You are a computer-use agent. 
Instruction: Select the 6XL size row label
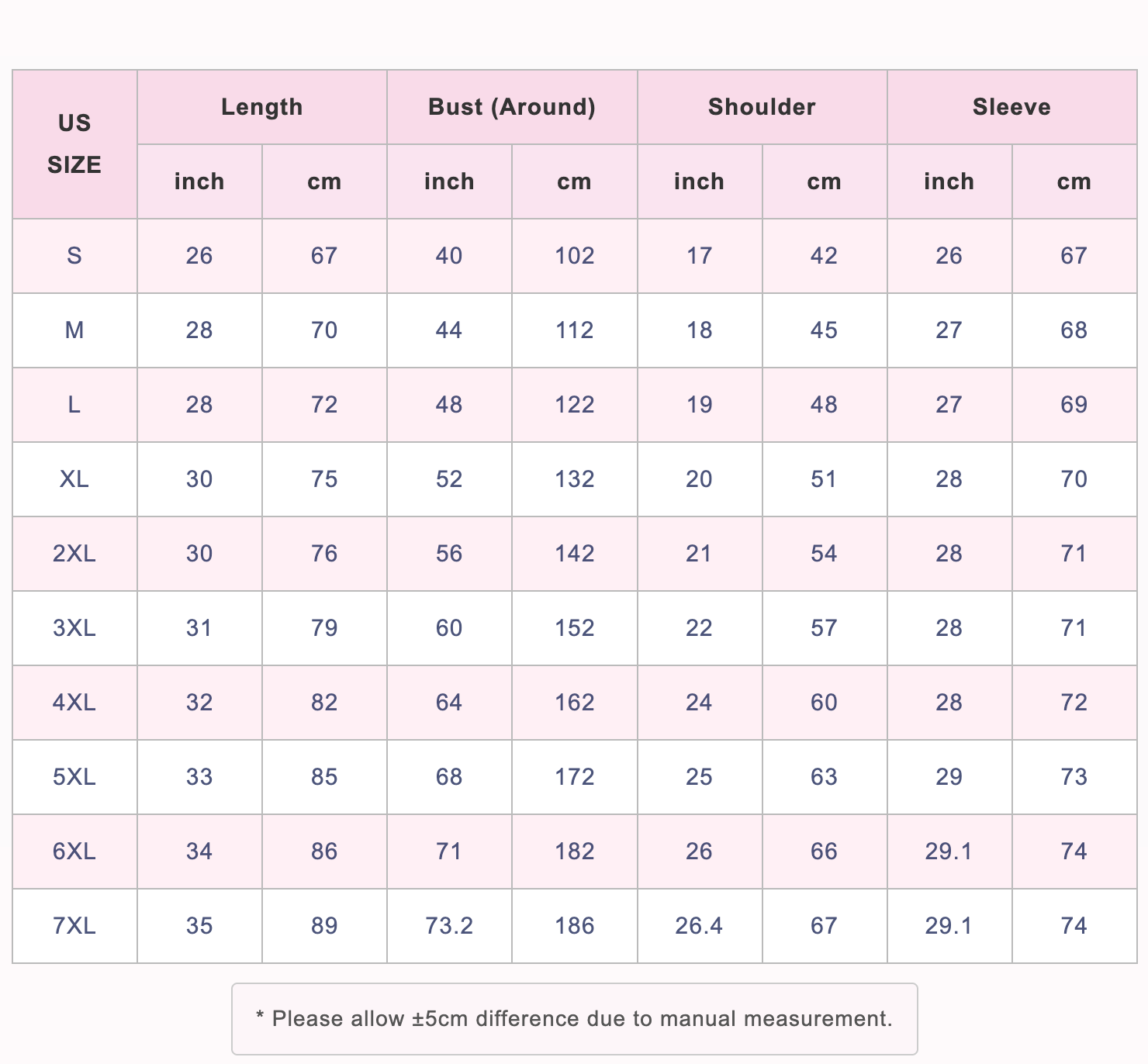[x=74, y=852]
